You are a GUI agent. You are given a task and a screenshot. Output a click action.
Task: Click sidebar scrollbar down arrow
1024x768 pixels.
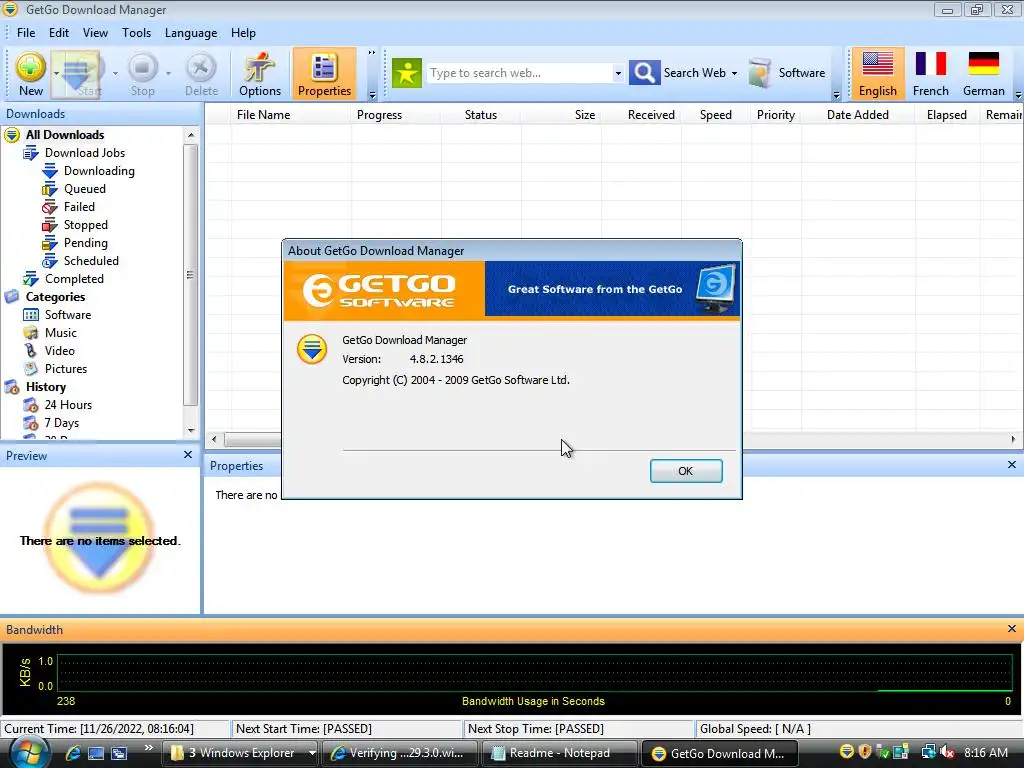[x=191, y=430]
